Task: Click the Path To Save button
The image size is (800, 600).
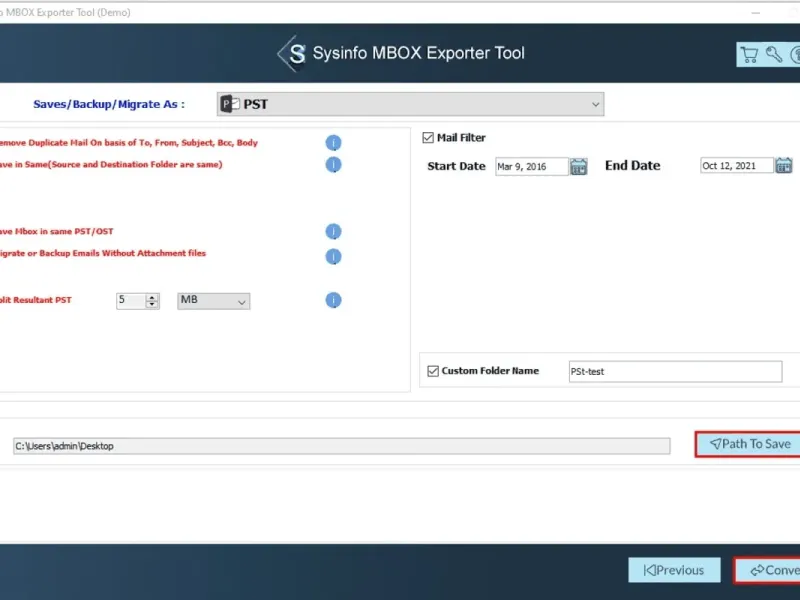Action: pyautogui.click(x=748, y=444)
